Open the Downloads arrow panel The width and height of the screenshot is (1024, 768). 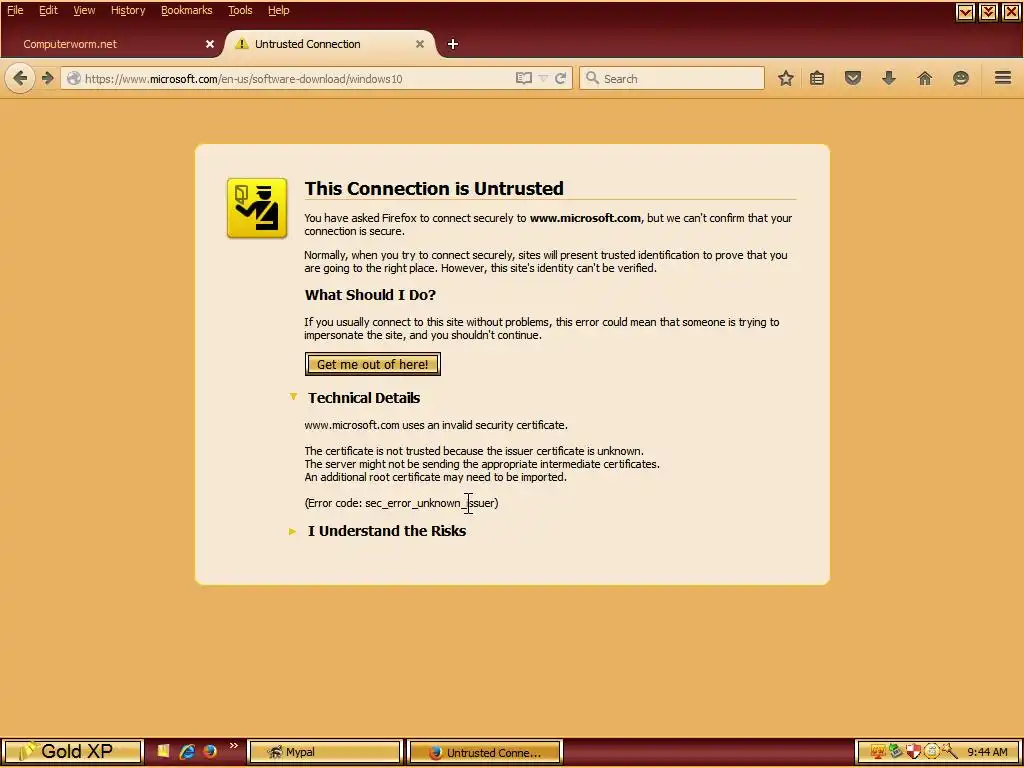pos(888,78)
